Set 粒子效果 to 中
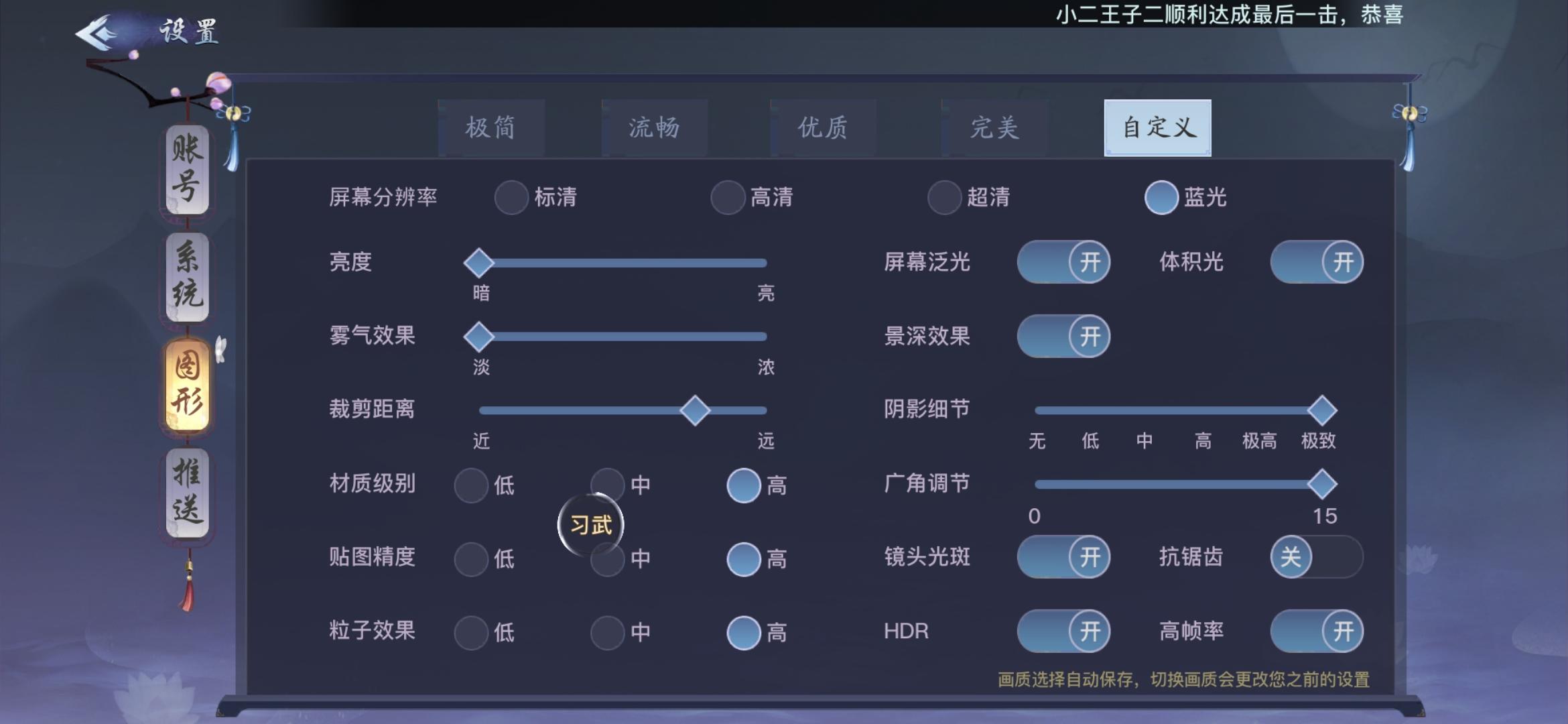Viewport: 1568px width, 724px height. pyautogui.click(x=608, y=632)
